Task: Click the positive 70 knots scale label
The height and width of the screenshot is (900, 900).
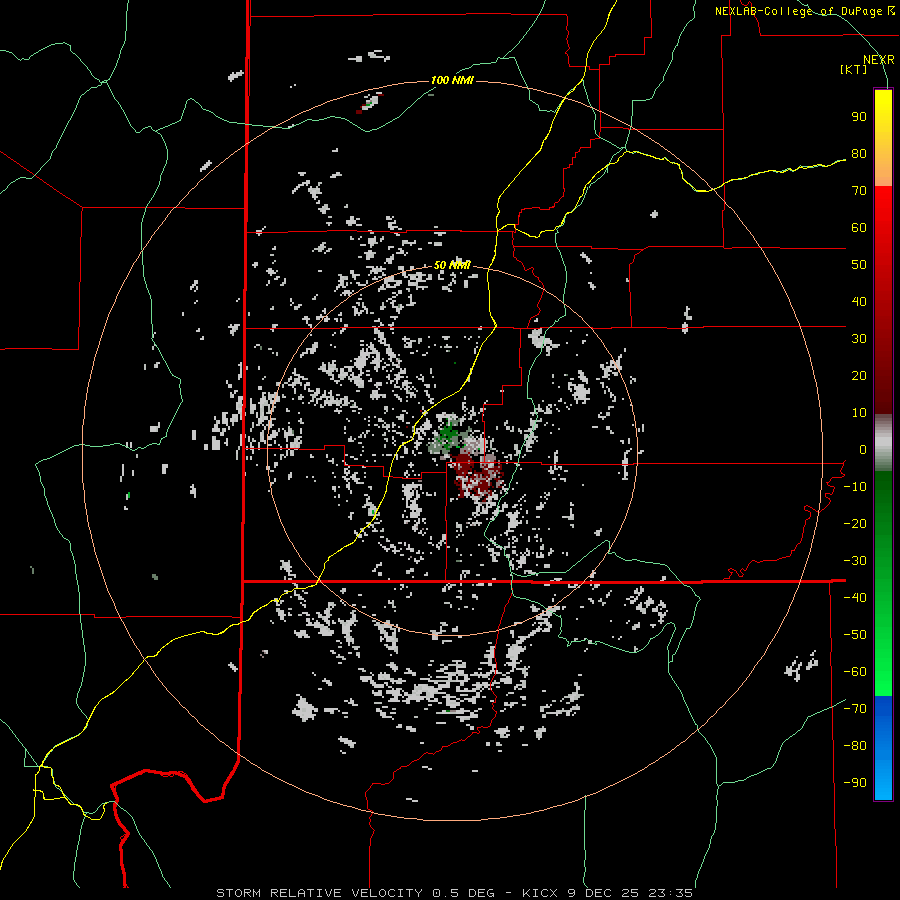Action: point(859,191)
